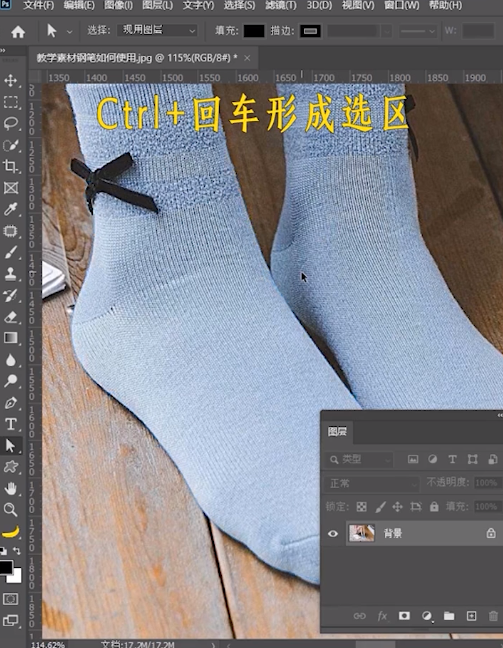Open the 选择(S) menu
Viewport: 503px width, 648px height.
click(x=239, y=5)
